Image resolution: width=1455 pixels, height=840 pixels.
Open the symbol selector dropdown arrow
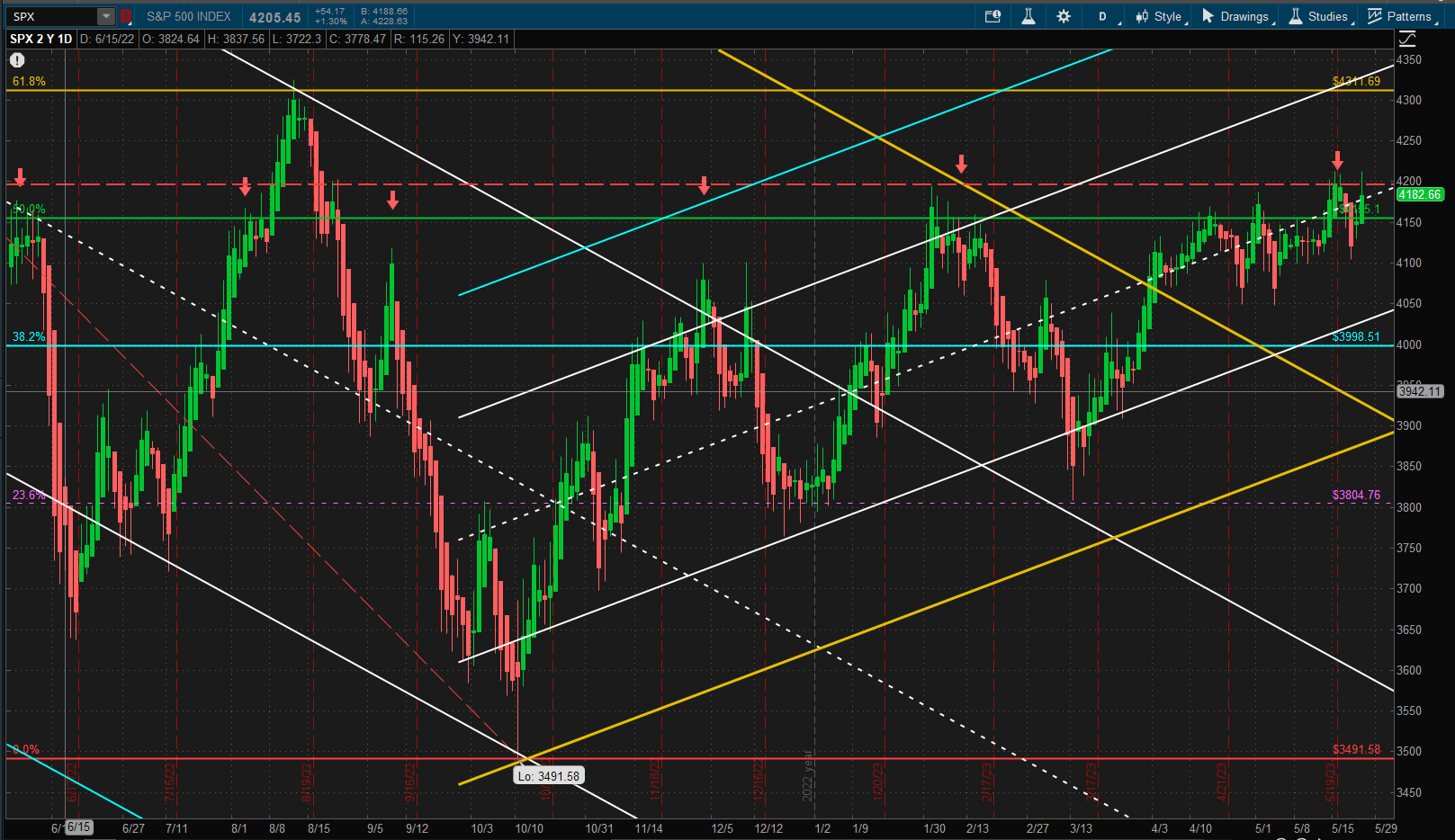point(106,16)
